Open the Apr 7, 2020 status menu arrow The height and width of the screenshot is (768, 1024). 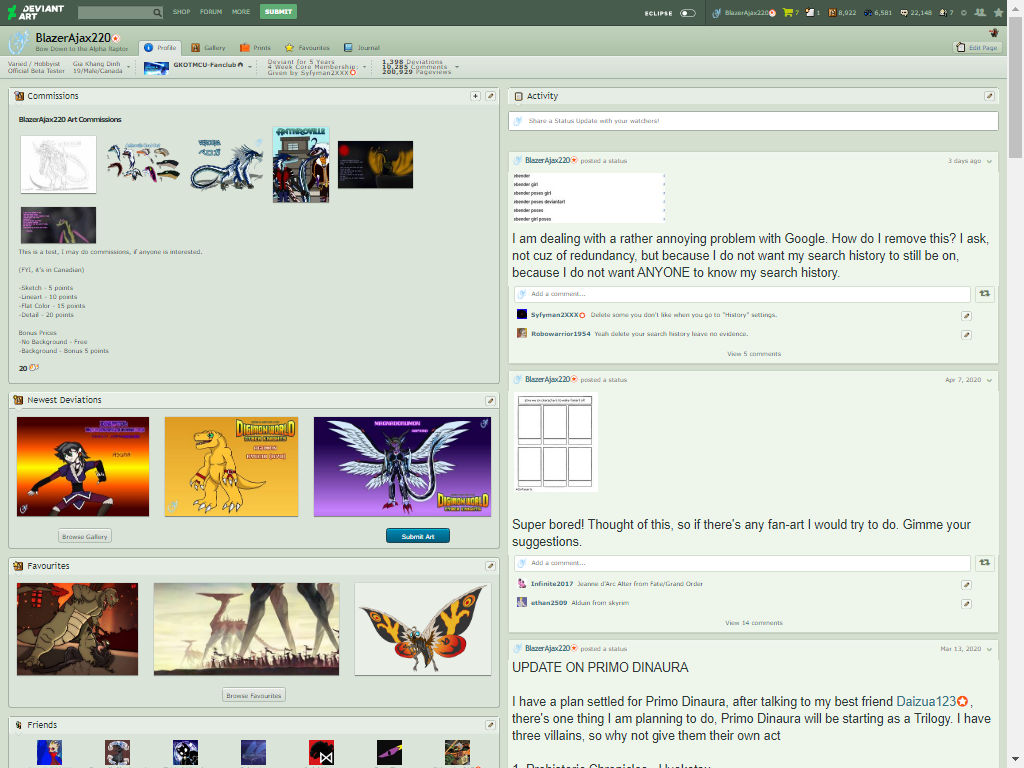pyautogui.click(x=989, y=380)
